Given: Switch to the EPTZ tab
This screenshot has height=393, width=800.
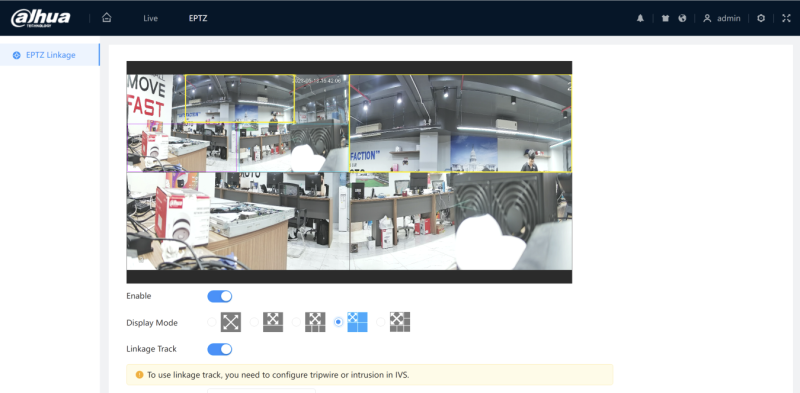Looking at the screenshot, I should point(198,18).
